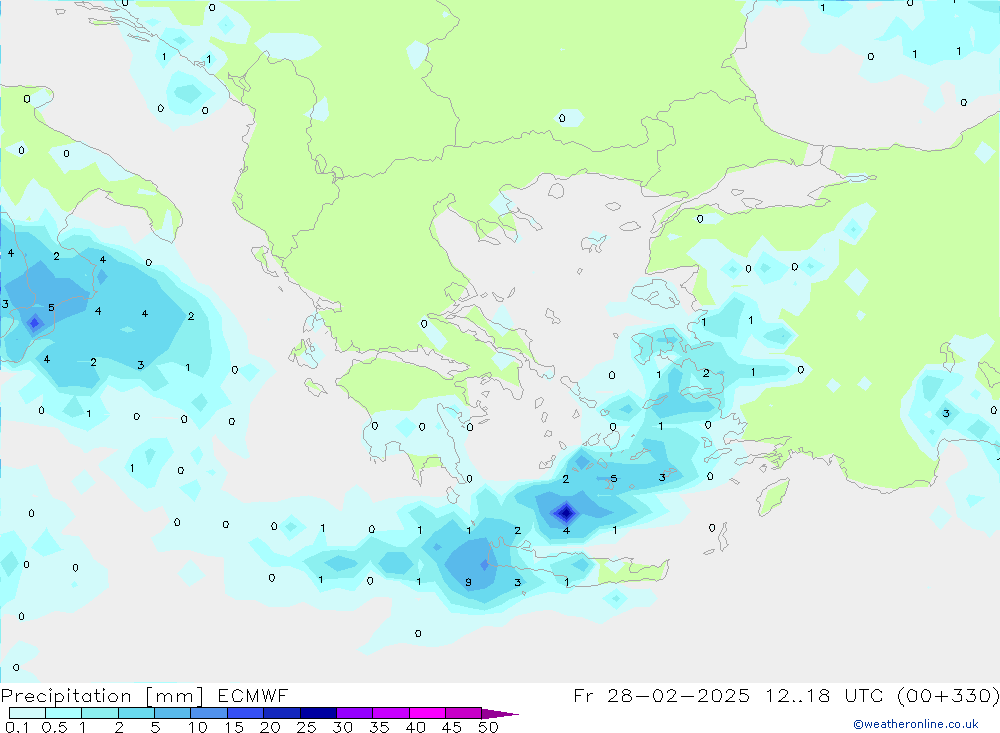Open the weatheronline.co.uk link
1000x733 pixels.
(916, 724)
